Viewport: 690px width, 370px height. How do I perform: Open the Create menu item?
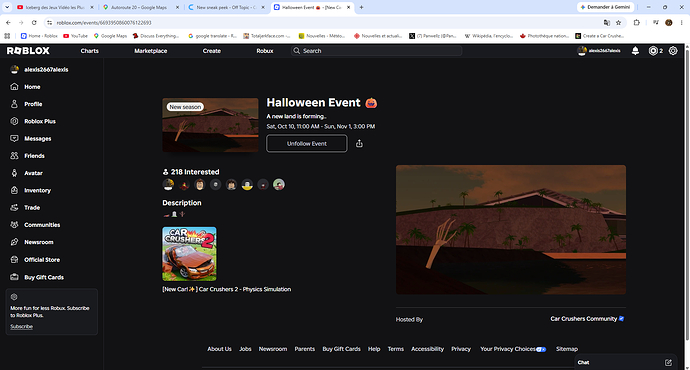(x=212, y=51)
